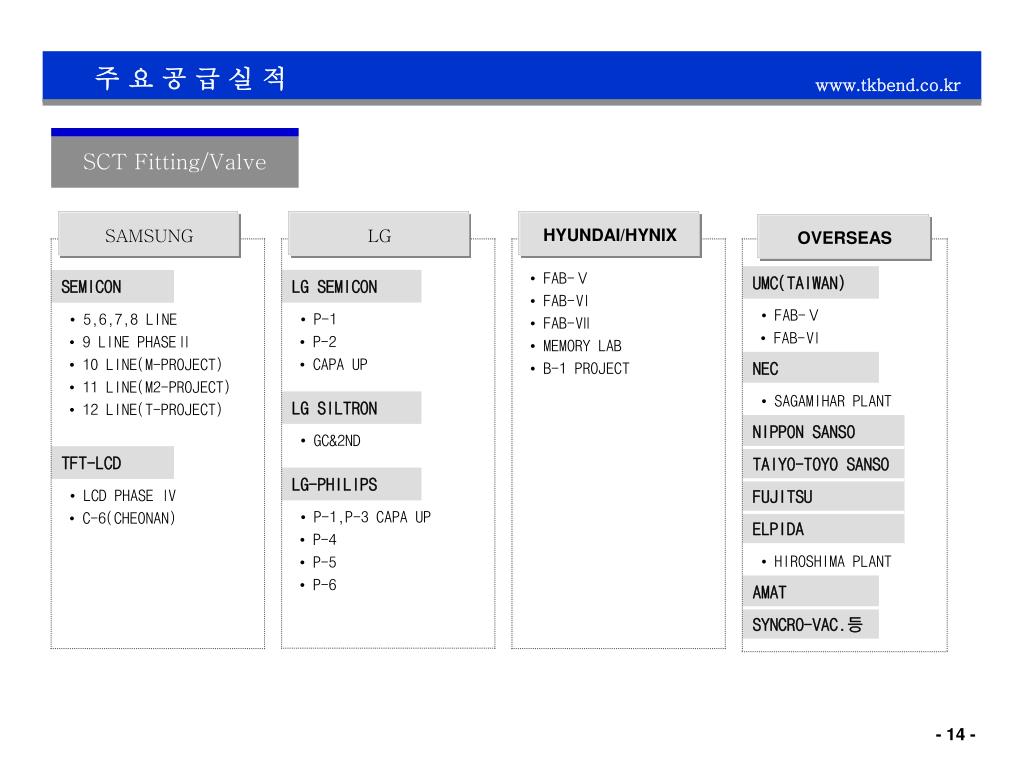1024x768 pixels.
Task: Click the SAMSUNG column header
Action: point(149,234)
